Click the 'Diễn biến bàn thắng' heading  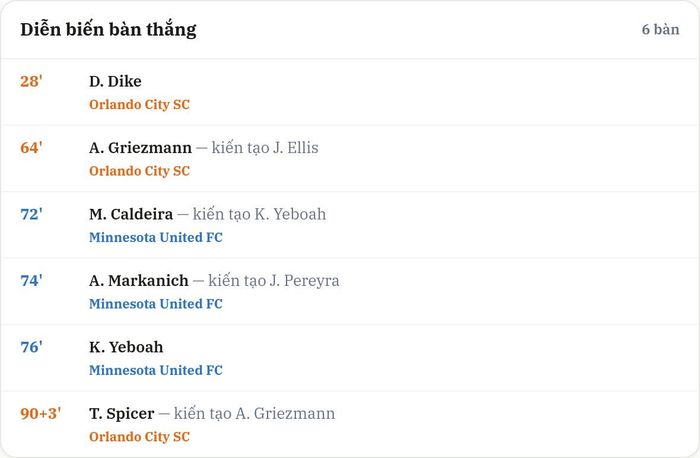(108, 30)
